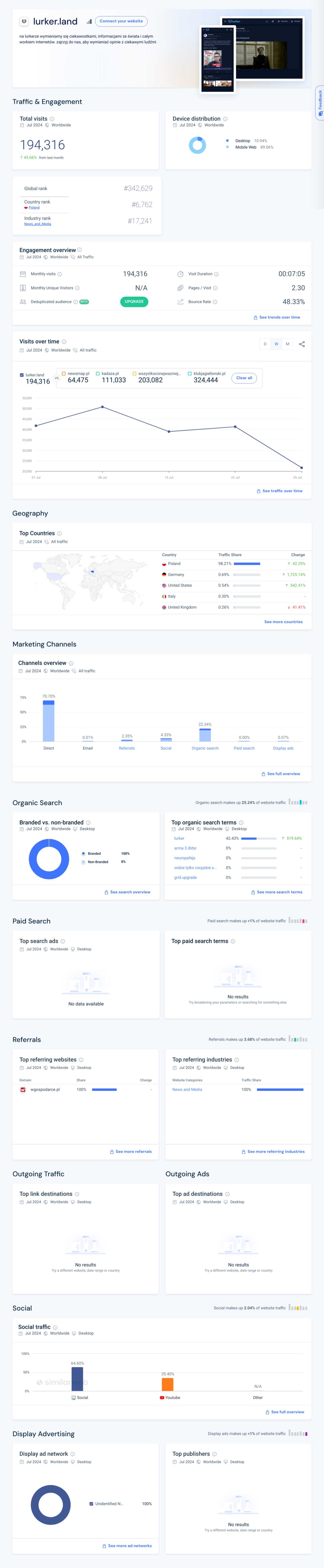
Task: Click the Deduplicated audience info icon
Action: tap(75, 302)
